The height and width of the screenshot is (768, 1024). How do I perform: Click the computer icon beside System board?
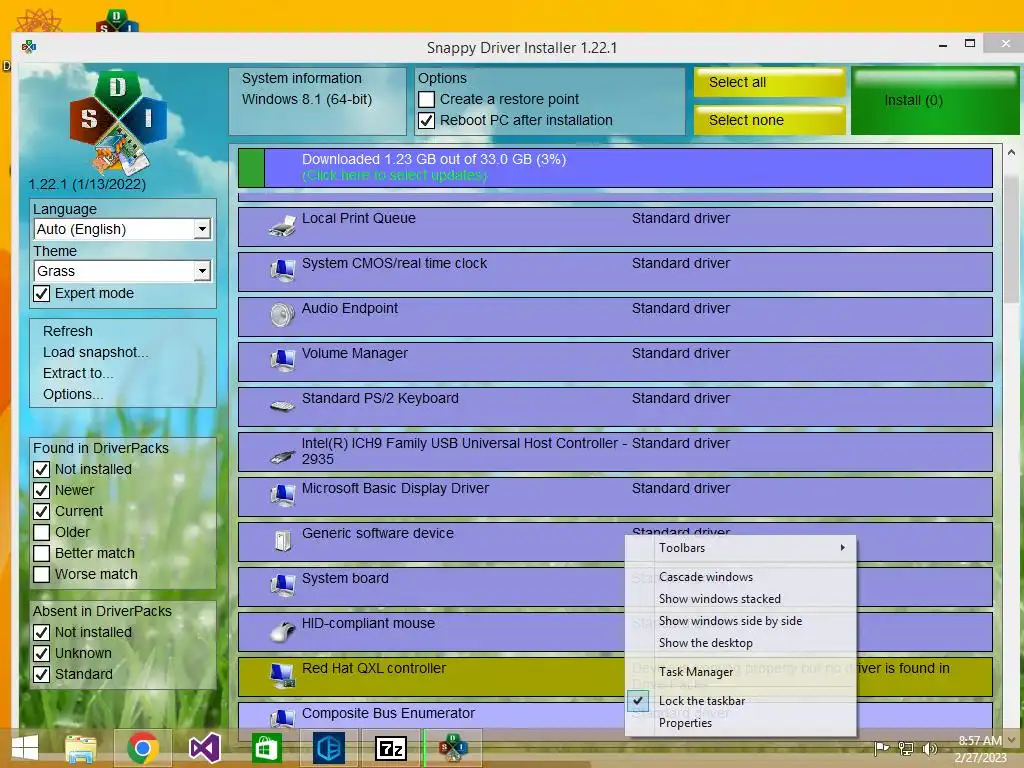tap(283, 586)
